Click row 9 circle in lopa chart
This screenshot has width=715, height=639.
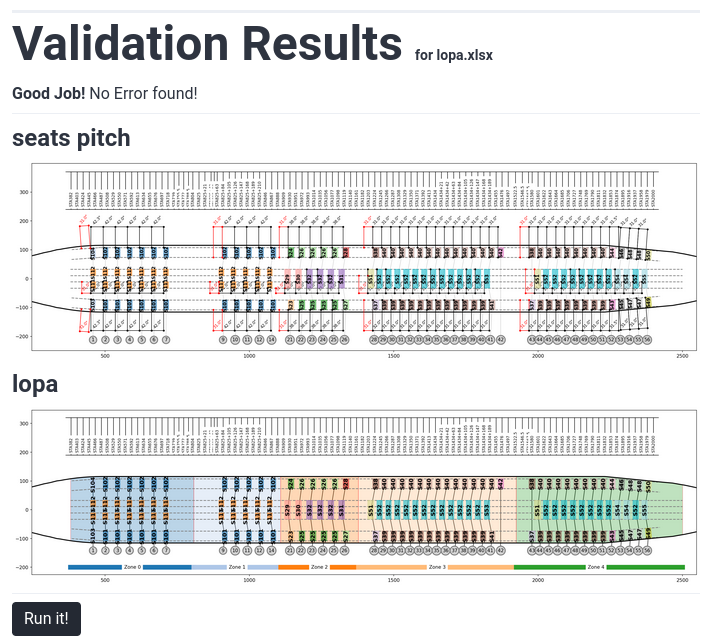pos(223,550)
